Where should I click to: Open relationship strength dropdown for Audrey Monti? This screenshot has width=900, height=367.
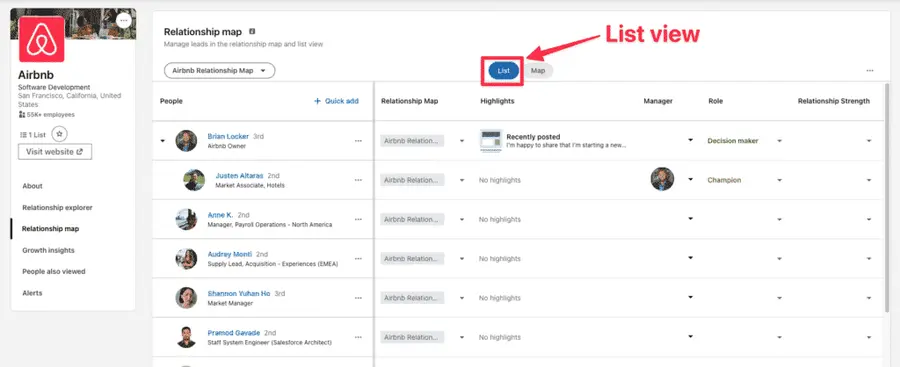tap(869, 258)
